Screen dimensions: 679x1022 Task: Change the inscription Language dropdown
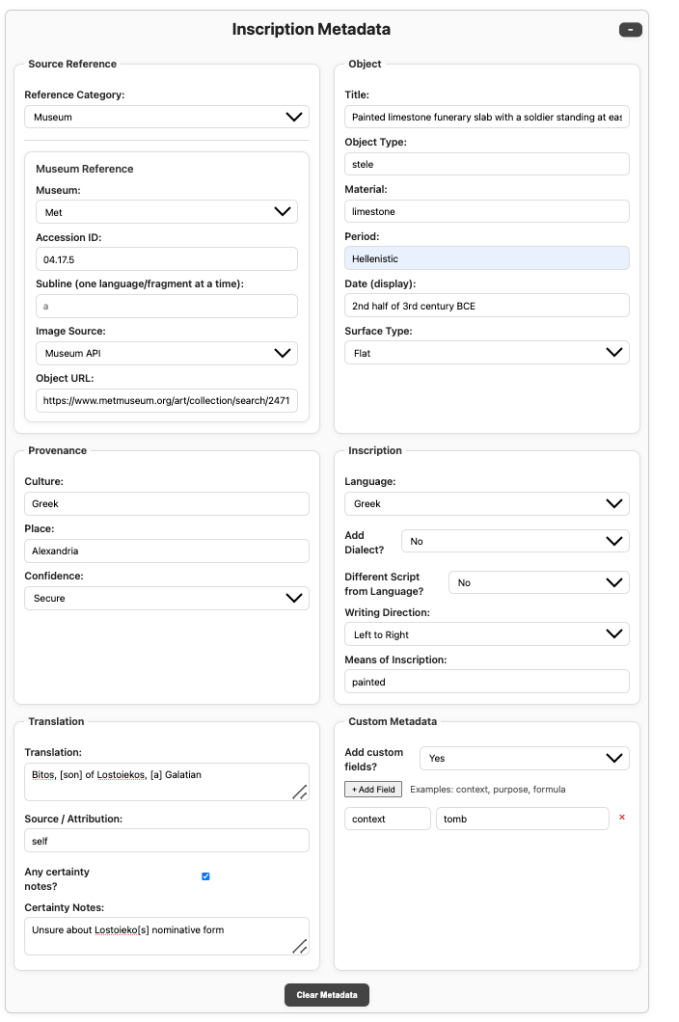point(486,504)
